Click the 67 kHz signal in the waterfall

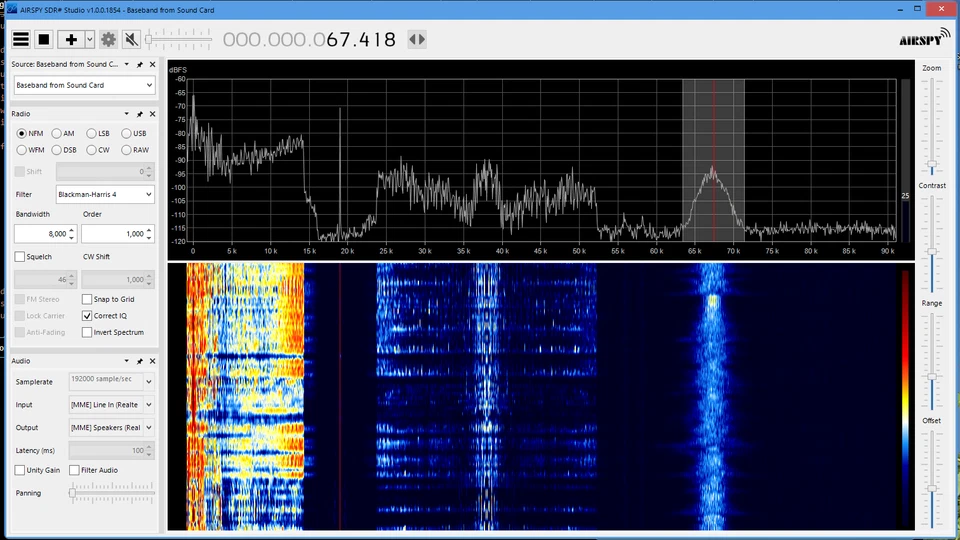(712, 396)
